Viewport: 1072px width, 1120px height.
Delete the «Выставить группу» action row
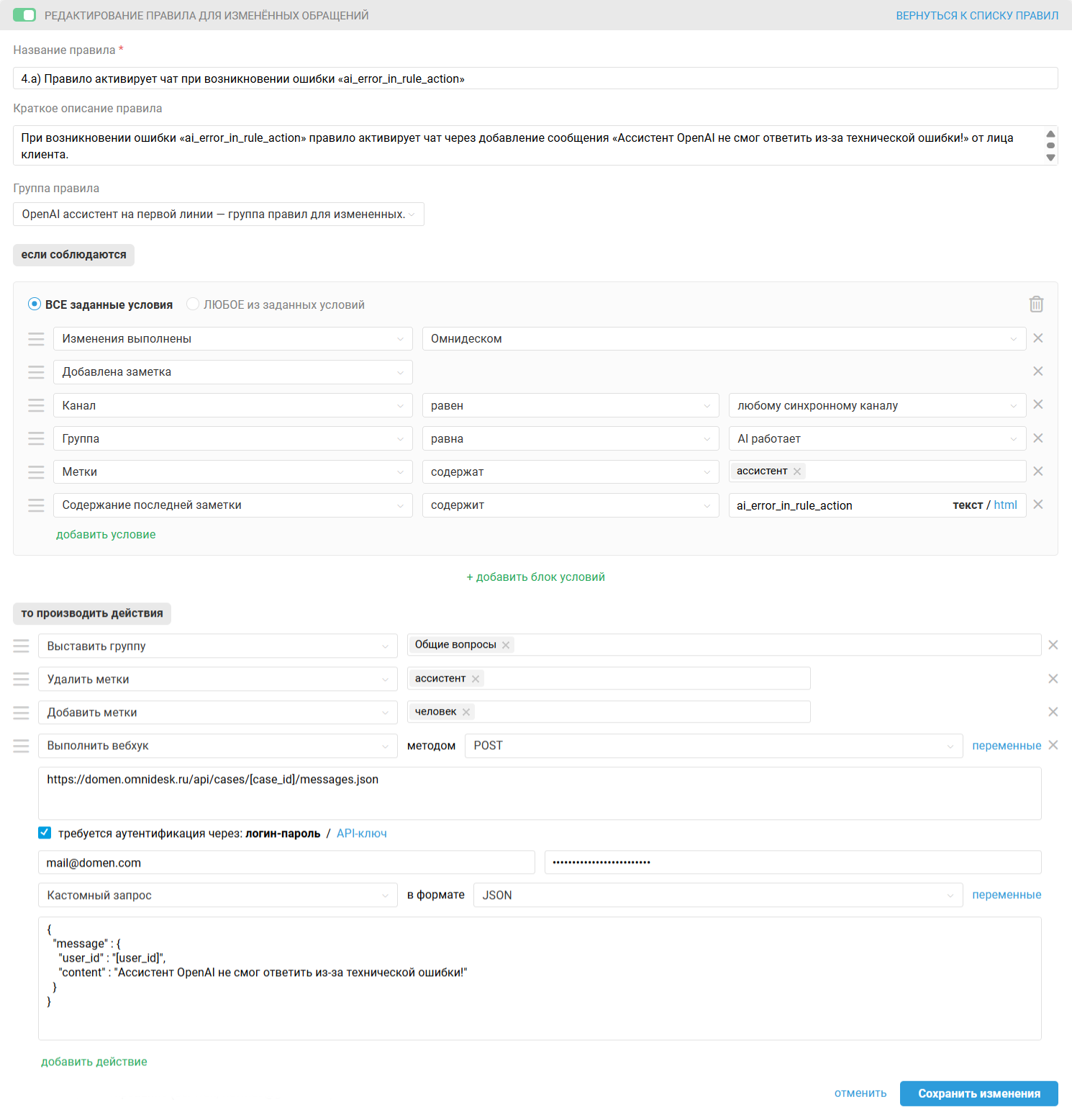pos(1053,645)
